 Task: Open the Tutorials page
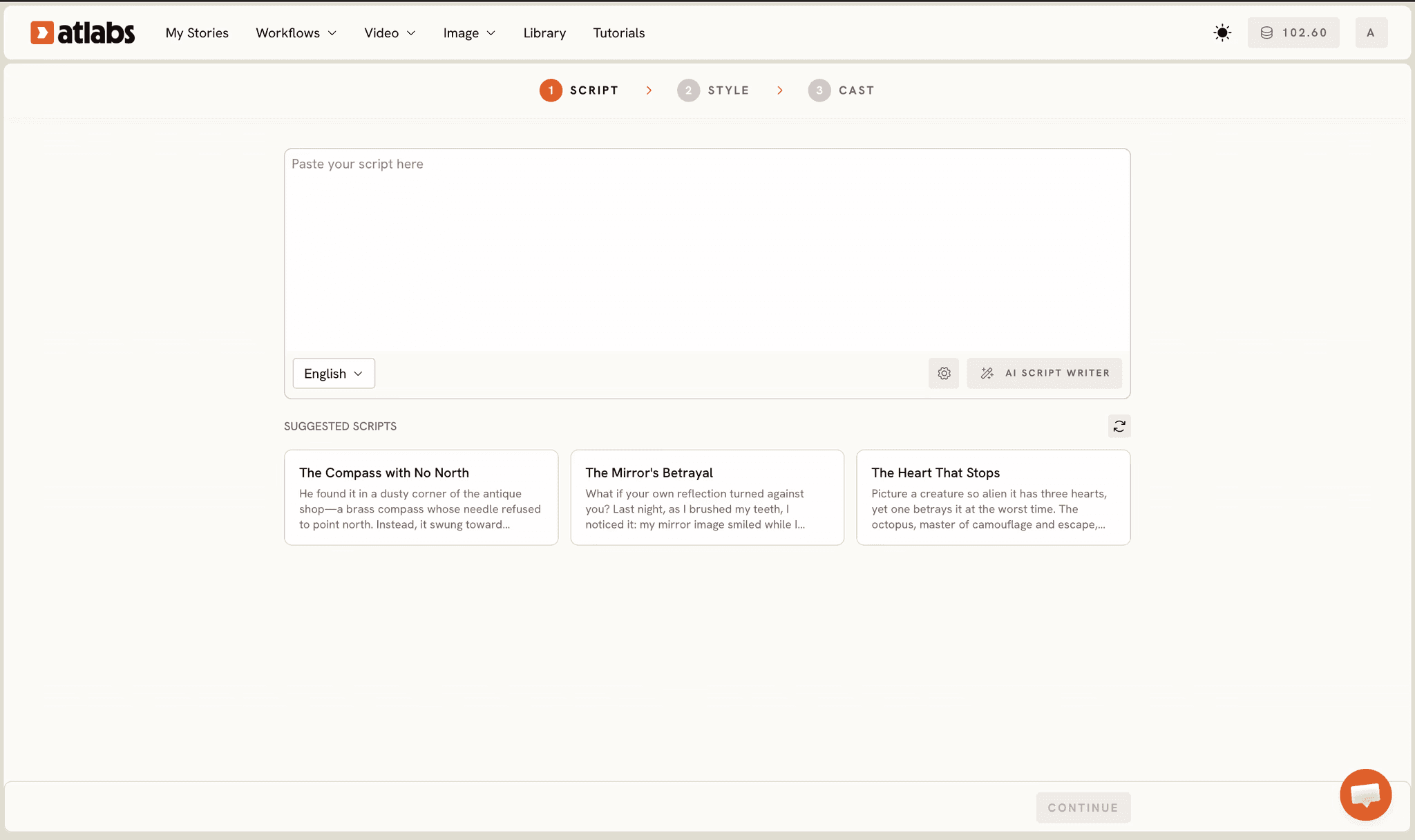click(619, 32)
